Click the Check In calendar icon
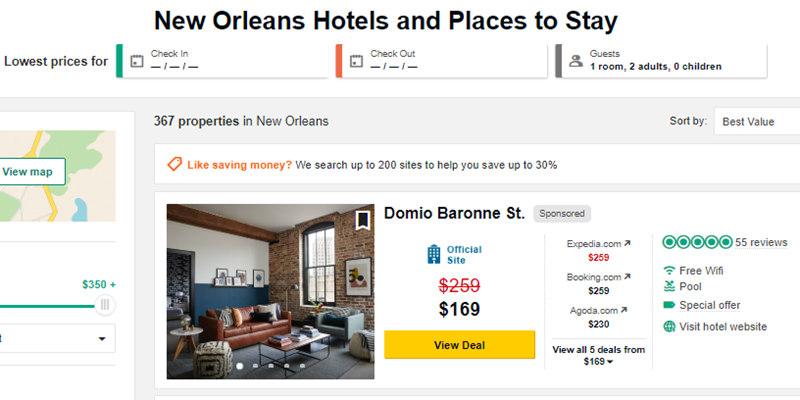Image resolution: width=800 pixels, height=400 pixels. coord(135,60)
